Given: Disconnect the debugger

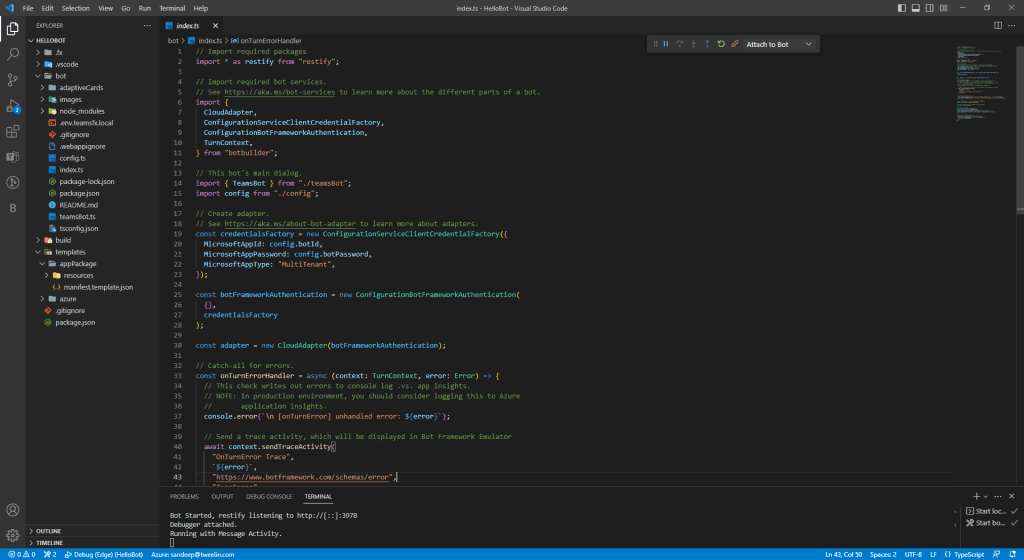Looking at the screenshot, I should point(735,44).
